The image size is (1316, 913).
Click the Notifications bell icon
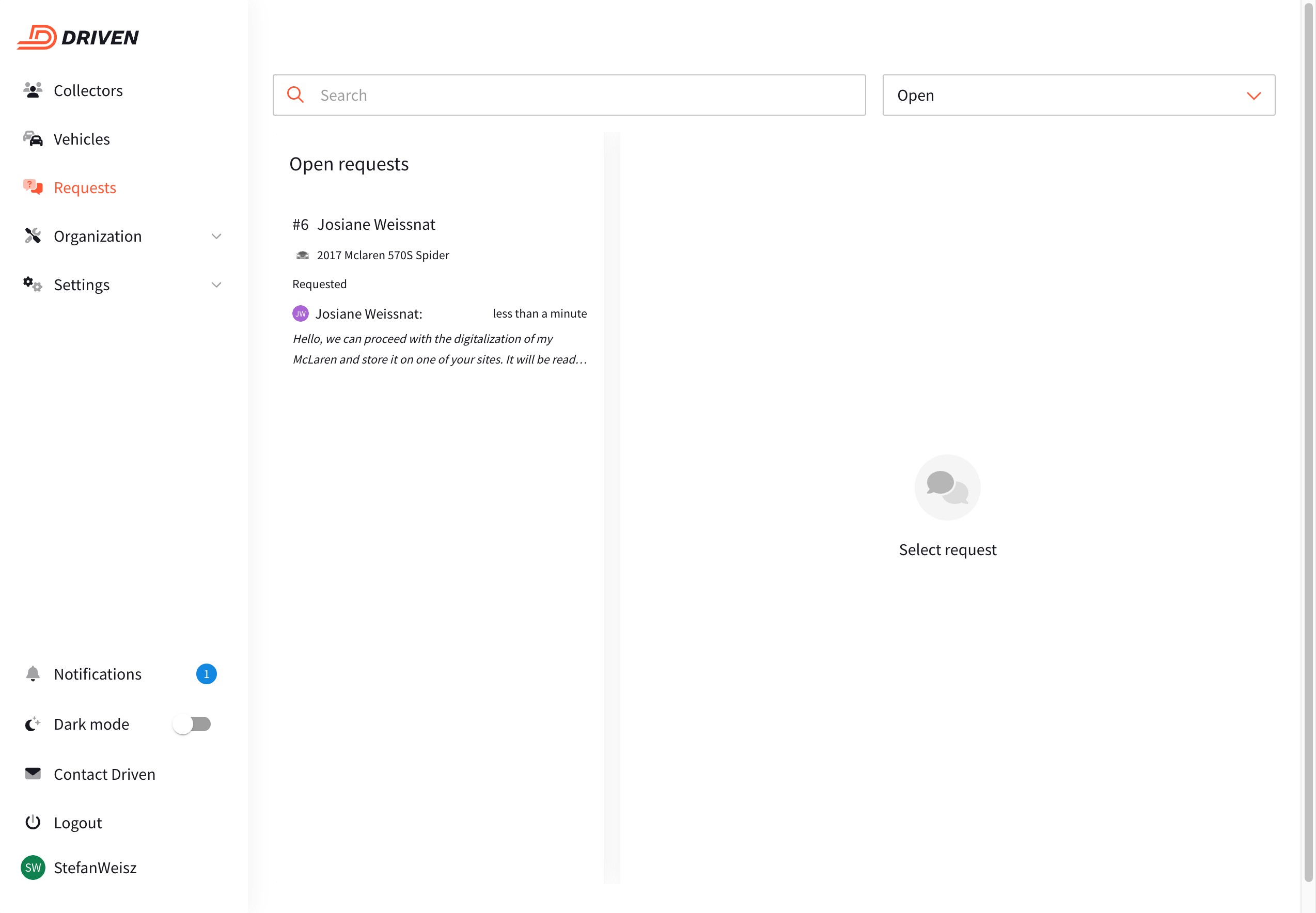33,673
